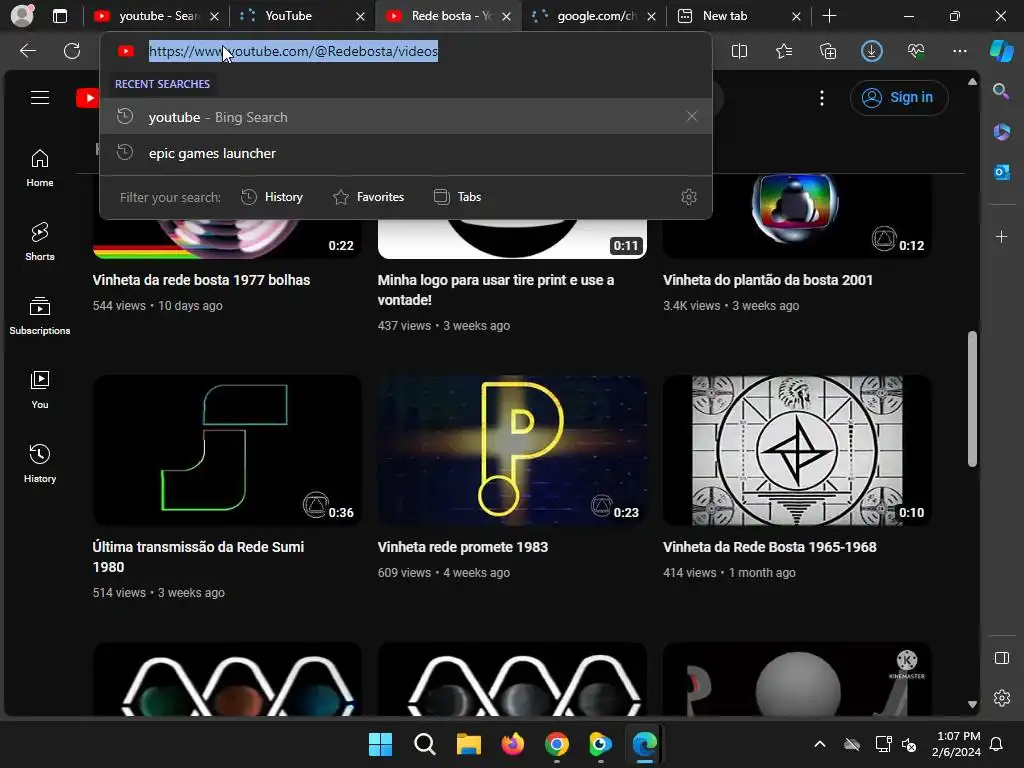Click the page vertical scrollbar thumb
Screen dimensions: 1024x768
pyautogui.click(x=972, y=399)
